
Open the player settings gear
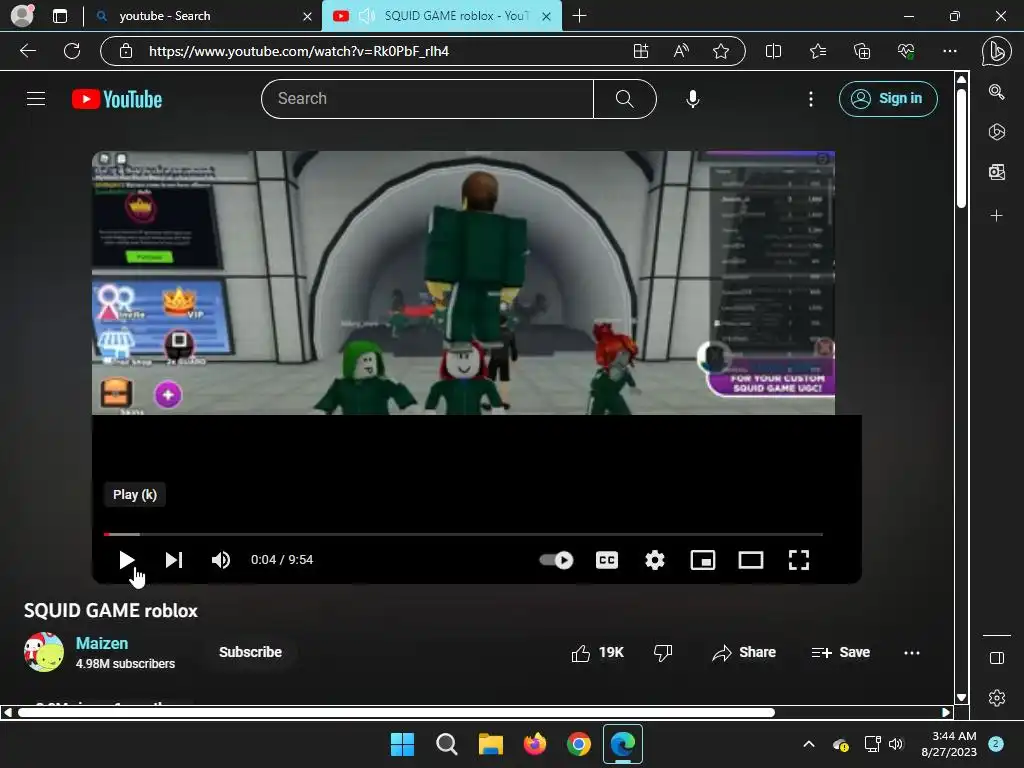click(x=654, y=560)
